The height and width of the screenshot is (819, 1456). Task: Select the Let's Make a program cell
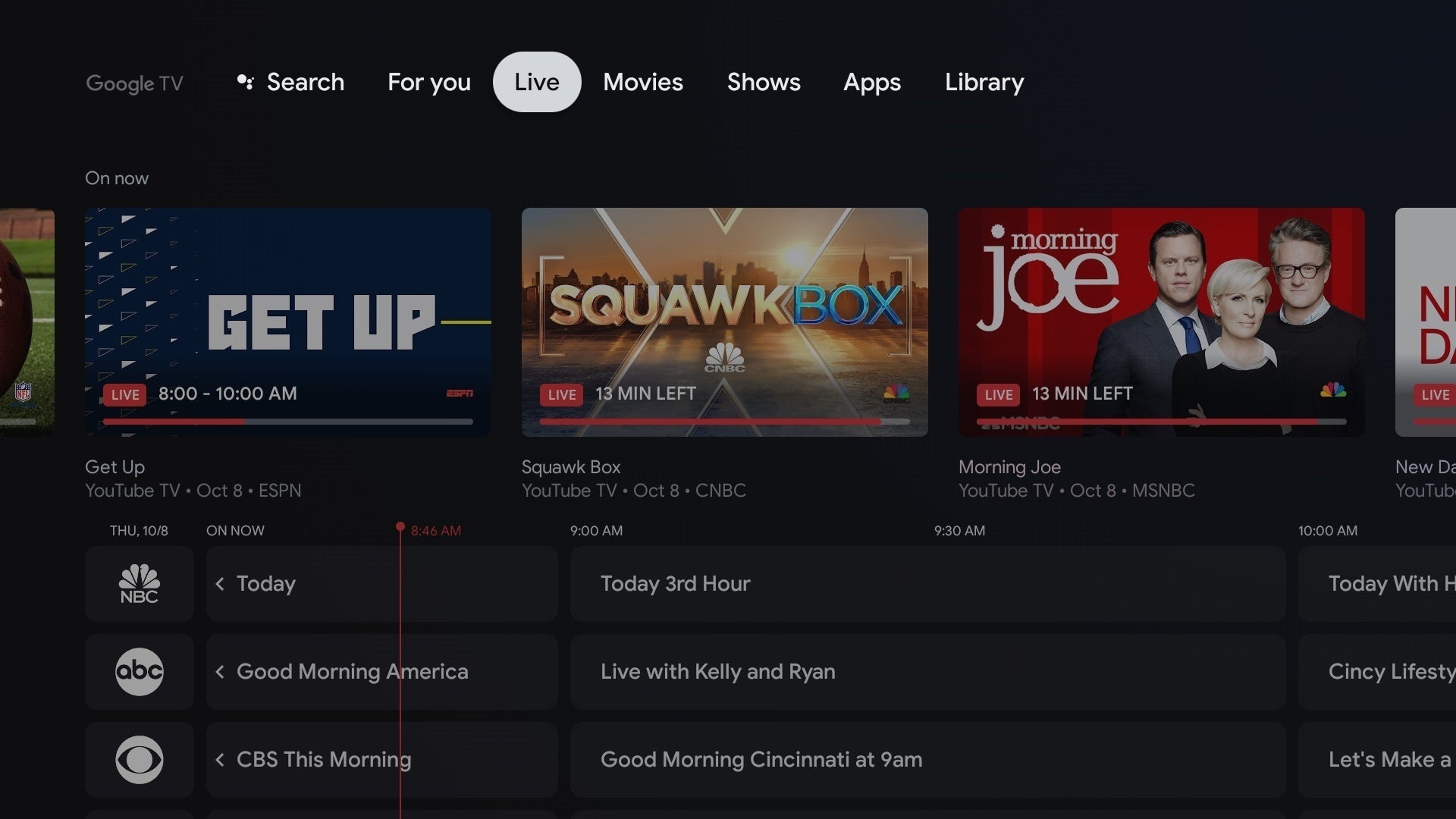[x=1377, y=760]
